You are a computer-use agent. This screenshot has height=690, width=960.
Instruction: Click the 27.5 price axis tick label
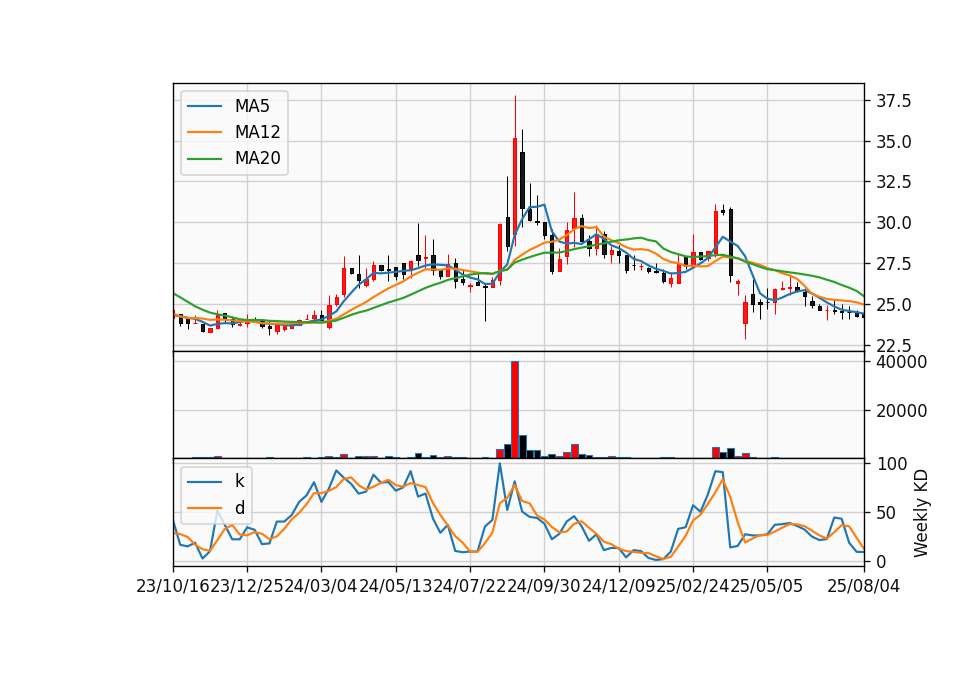[x=893, y=264]
